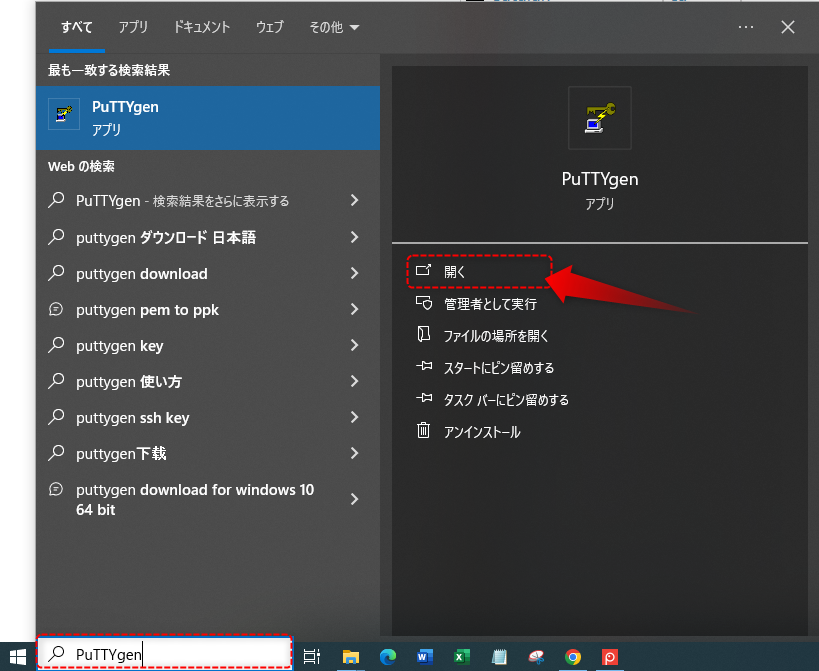This screenshot has height=671, width=819.
Task: Select 管理者として実行
Action: pyautogui.click(x=490, y=304)
